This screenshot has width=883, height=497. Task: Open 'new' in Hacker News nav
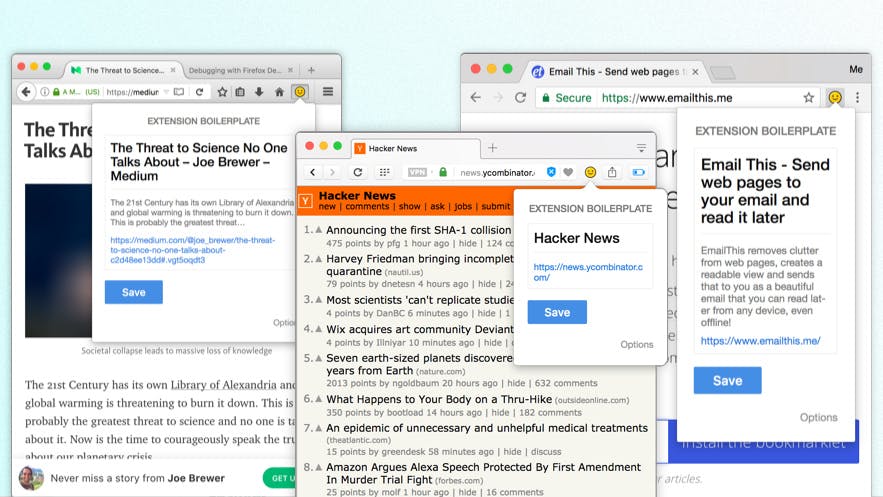coord(327,207)
